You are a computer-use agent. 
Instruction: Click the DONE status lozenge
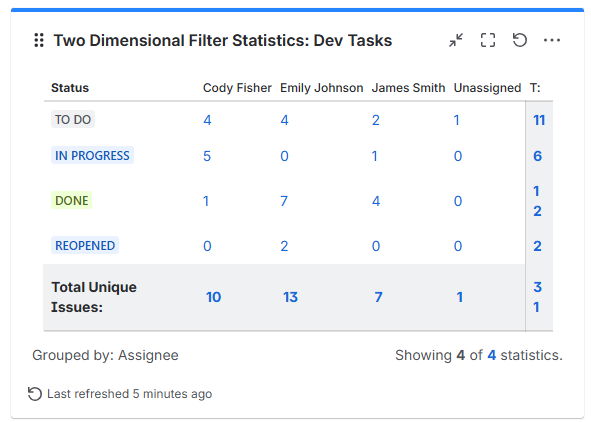tap(72, 200)
